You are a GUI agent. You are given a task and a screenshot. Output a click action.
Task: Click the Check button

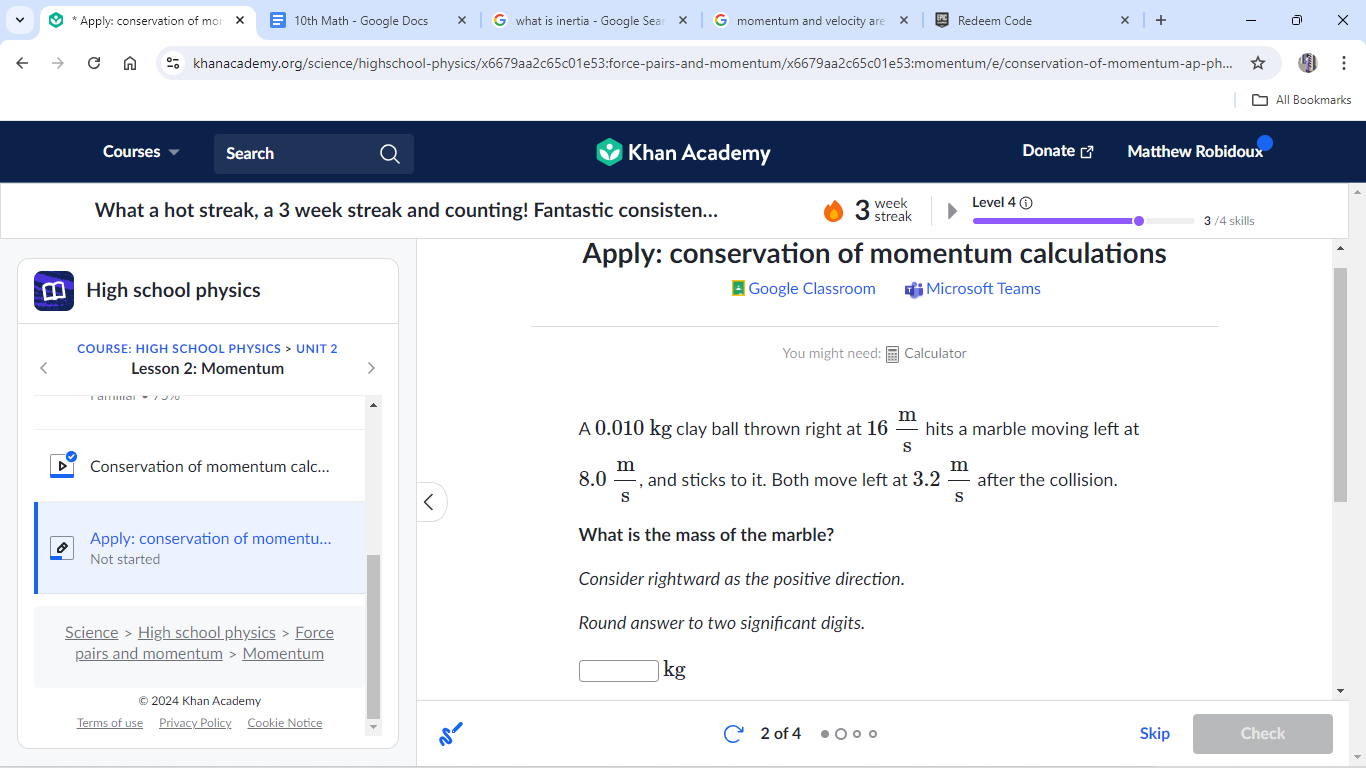pos(1262,734)
